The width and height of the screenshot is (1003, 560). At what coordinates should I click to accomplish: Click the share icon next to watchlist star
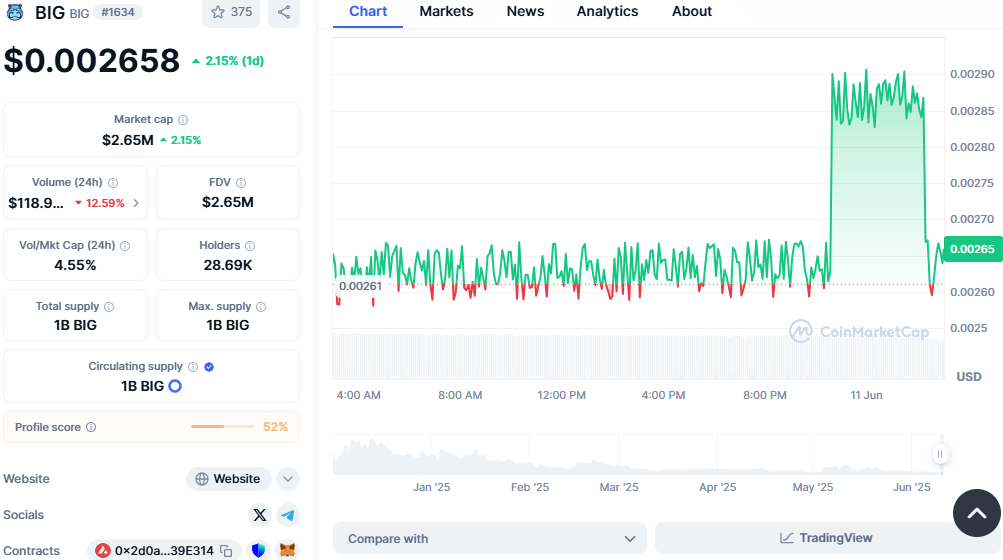coord(284,12)
